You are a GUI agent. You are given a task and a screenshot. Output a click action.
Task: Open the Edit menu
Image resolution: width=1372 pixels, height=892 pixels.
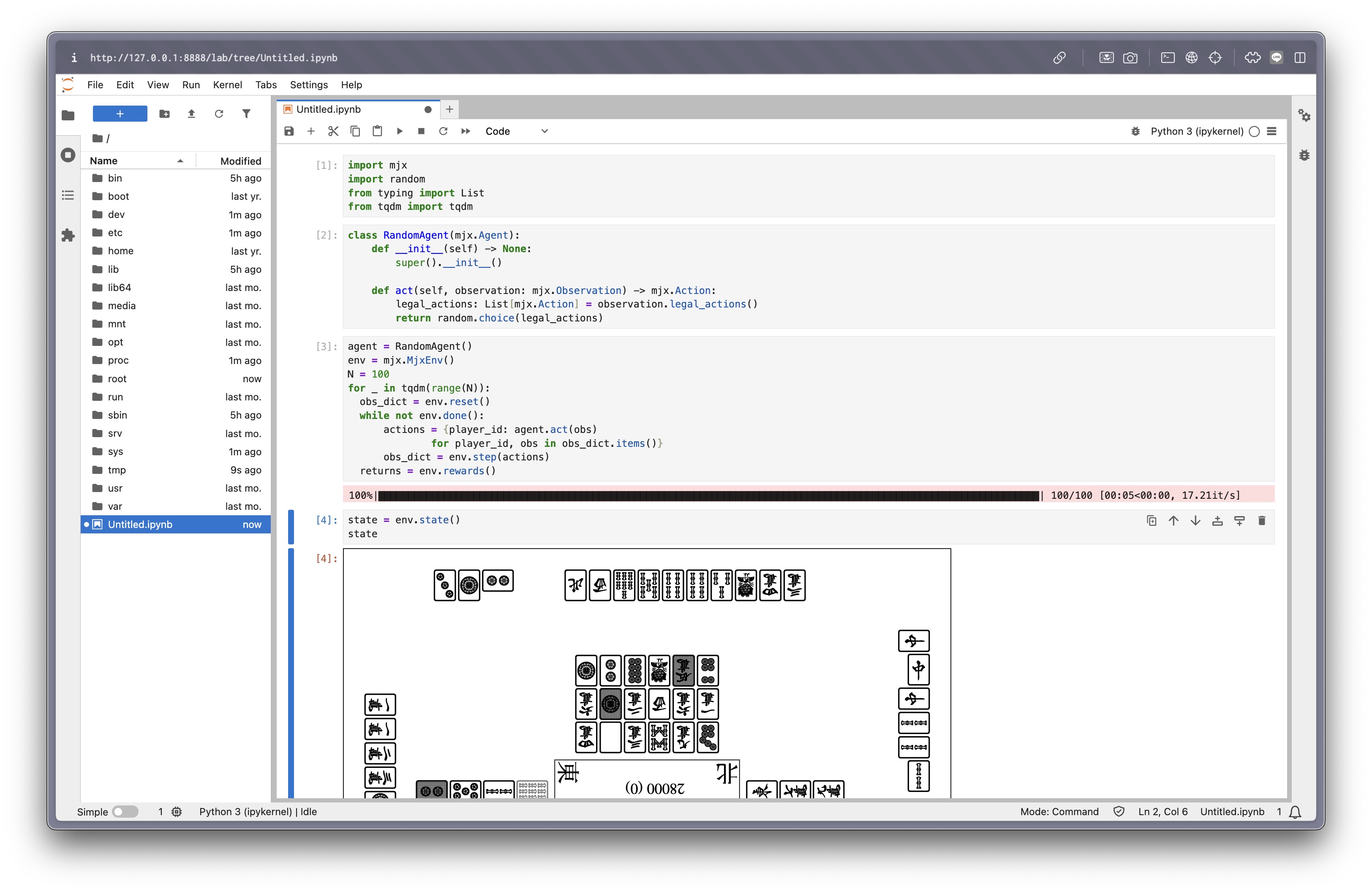pyautogui.click(x=125, y=85)
